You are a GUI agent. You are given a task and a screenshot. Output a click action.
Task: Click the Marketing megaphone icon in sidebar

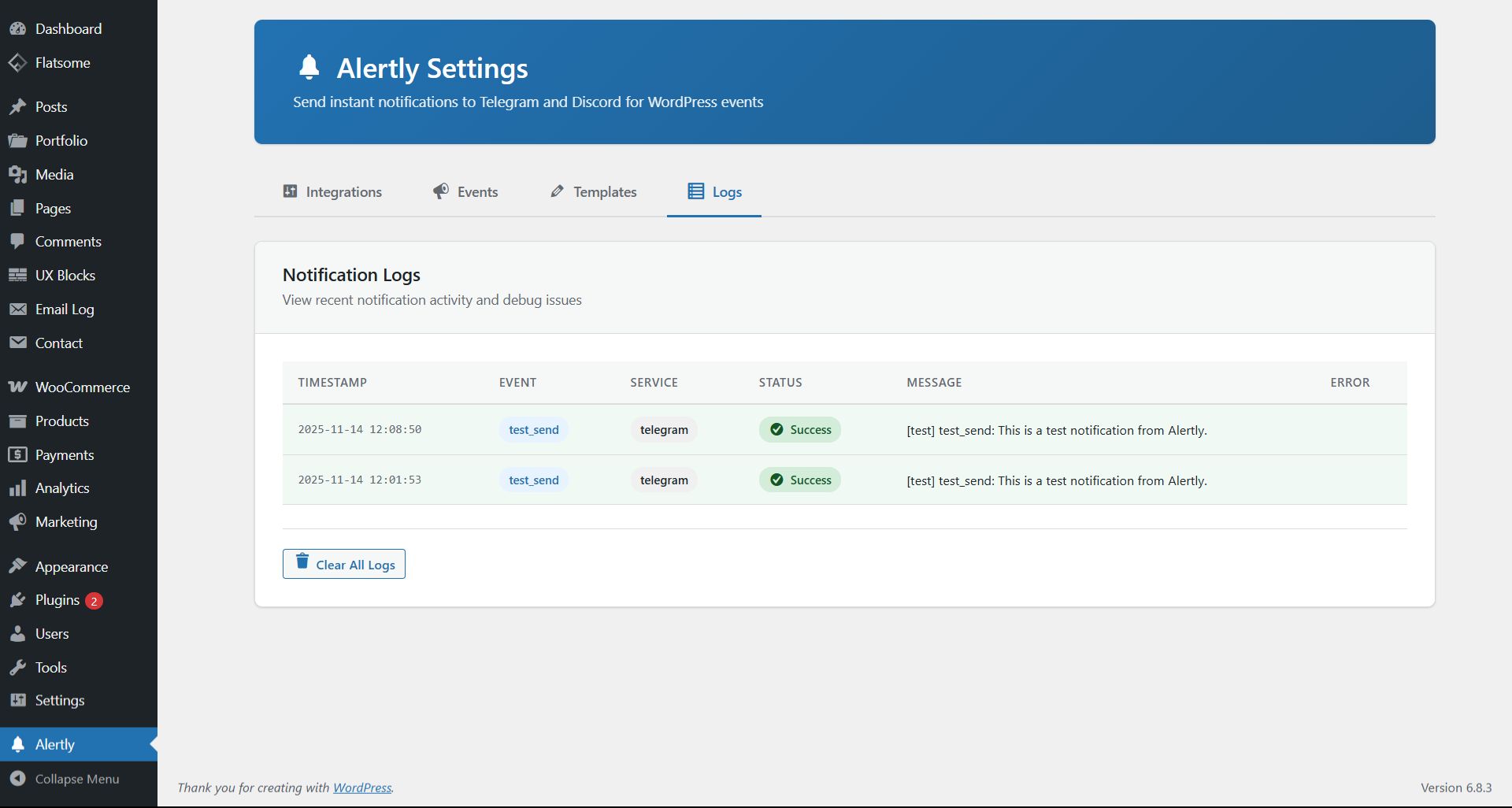(17, 522)
